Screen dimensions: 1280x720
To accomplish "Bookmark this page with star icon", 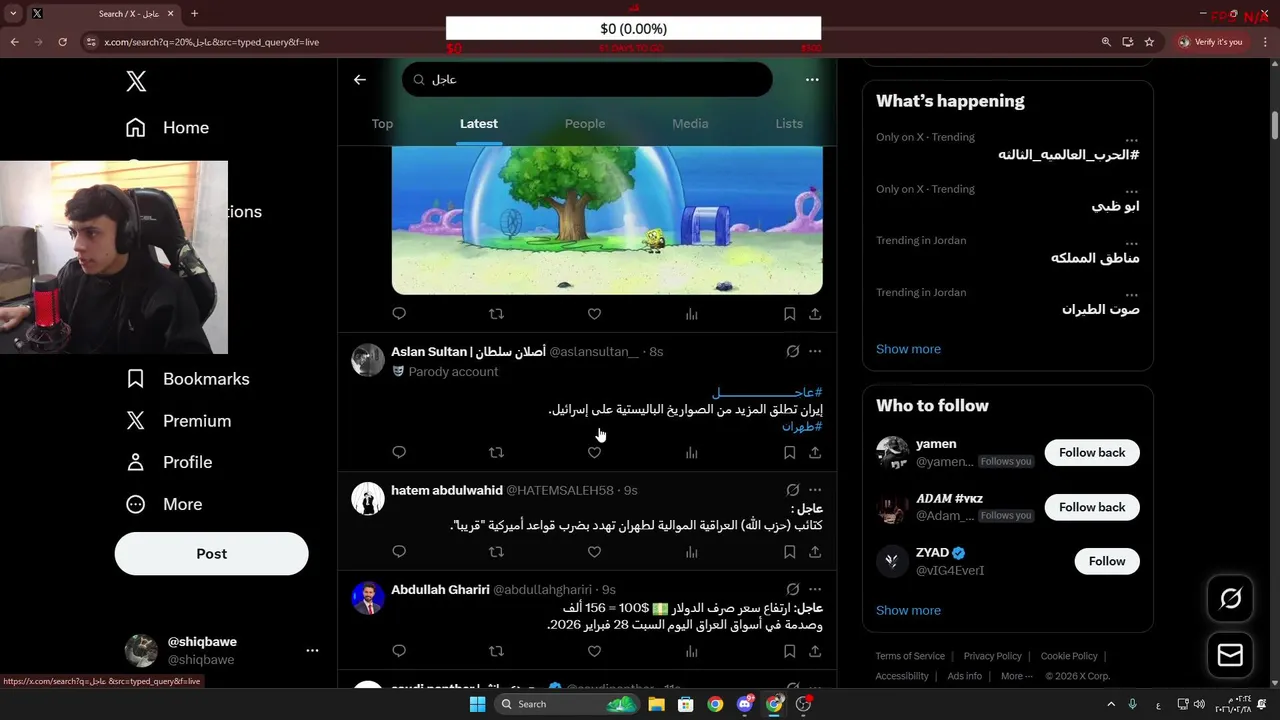I will click(x=1149, y=42).
